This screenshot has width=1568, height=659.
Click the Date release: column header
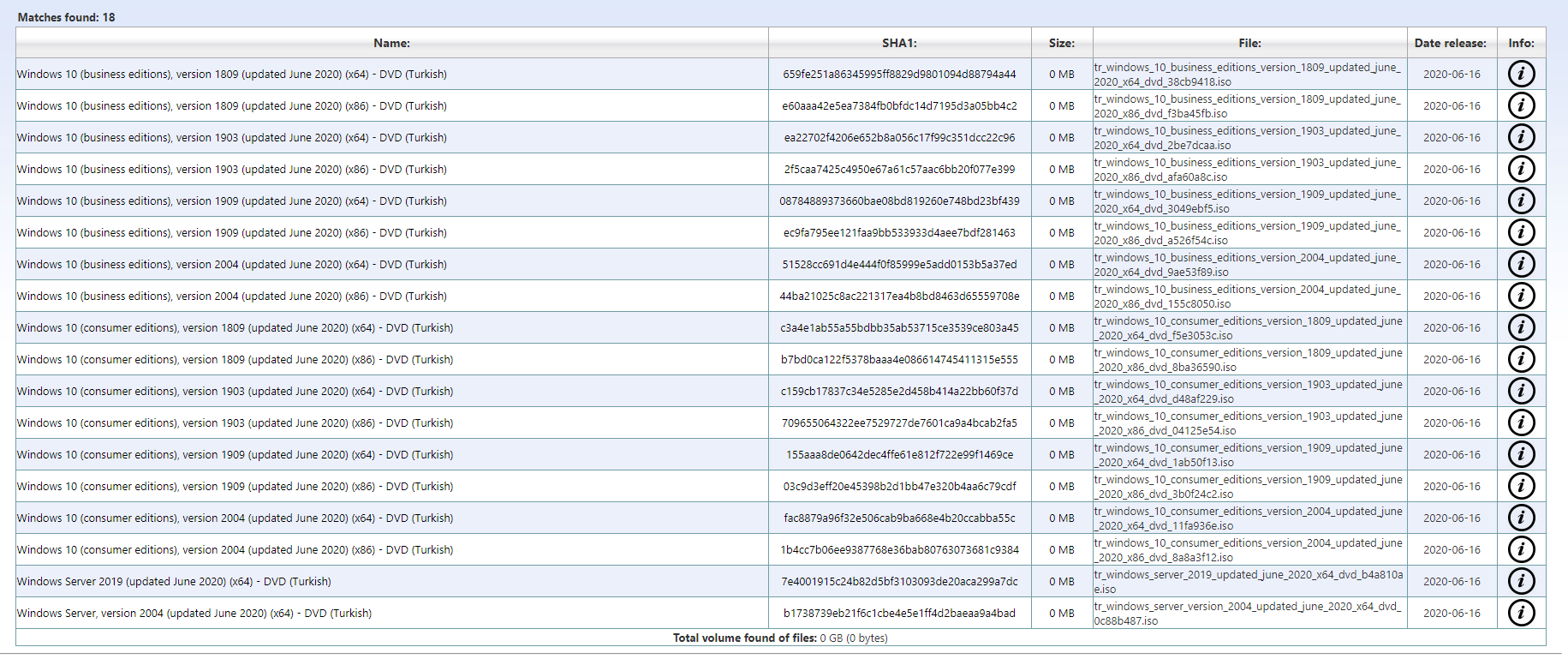[x=1451, y=43]
